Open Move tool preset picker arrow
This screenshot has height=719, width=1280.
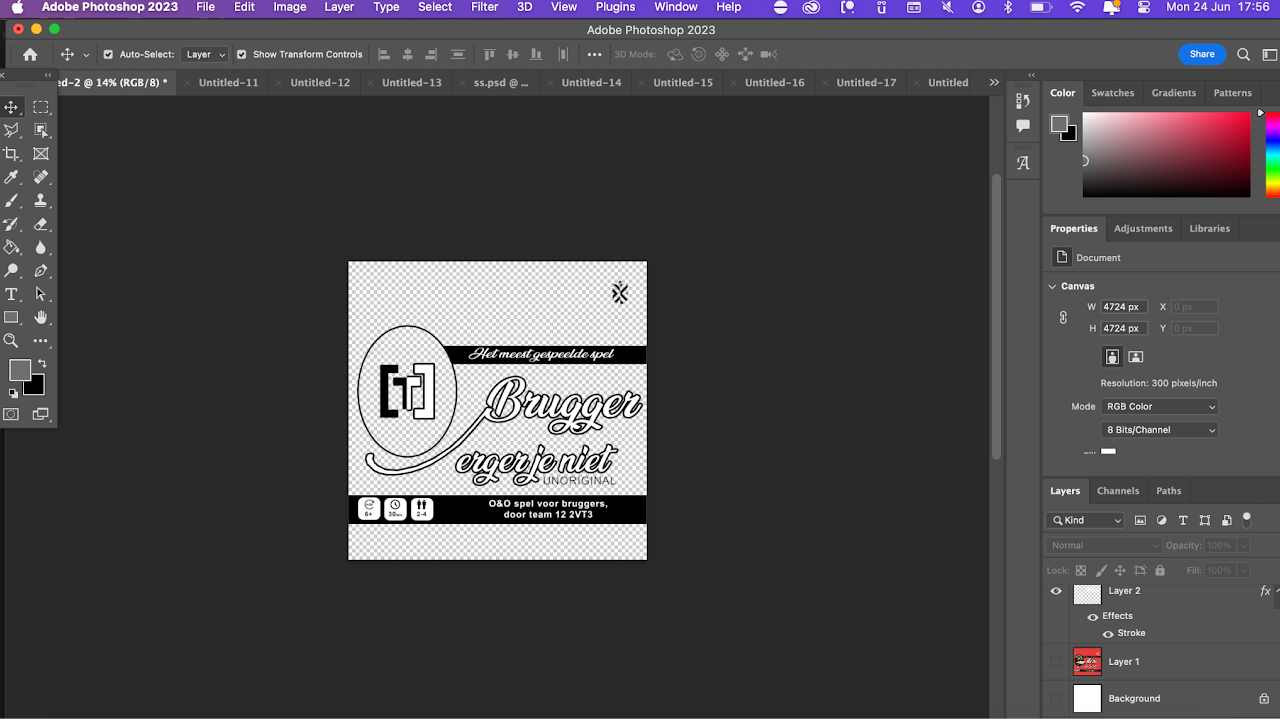(x=86, y=55)
